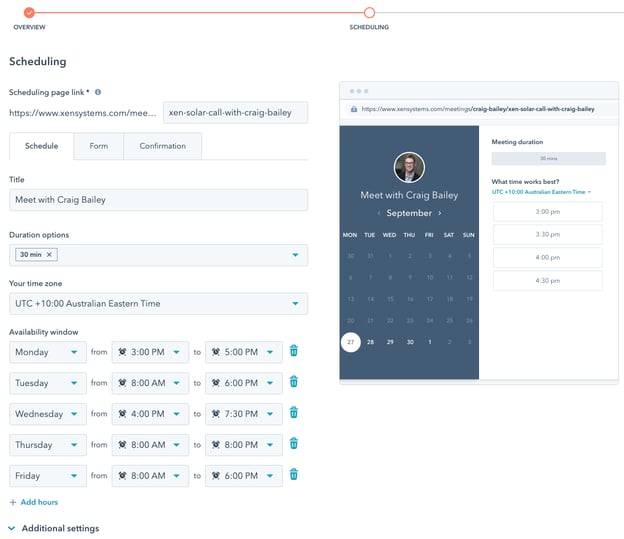The image size is (624, 539).
Task: Click the Overview step in progress bar
Action: pyautogui.click(x=29, y=13)
